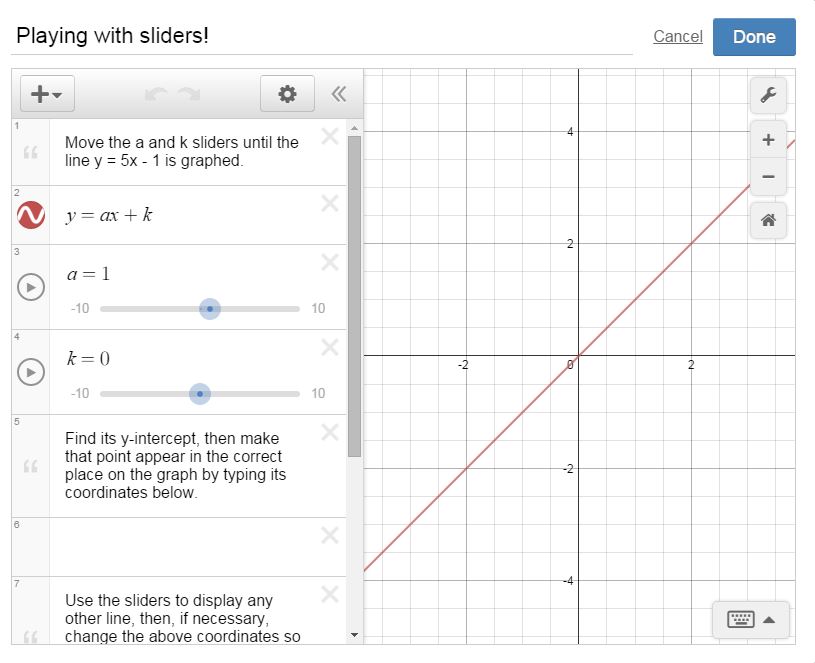Screen dimensions: 815x663
Task: Zoom in on the graph
Action: (x=768, y=140)
